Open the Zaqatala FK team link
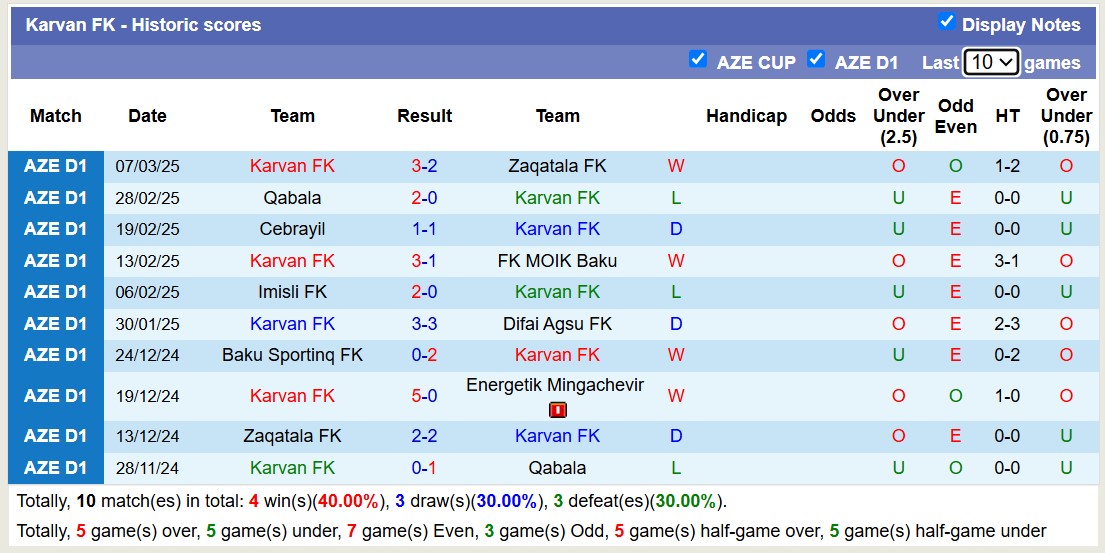The width and height of the screenshot is (1105, 553). 557,166
